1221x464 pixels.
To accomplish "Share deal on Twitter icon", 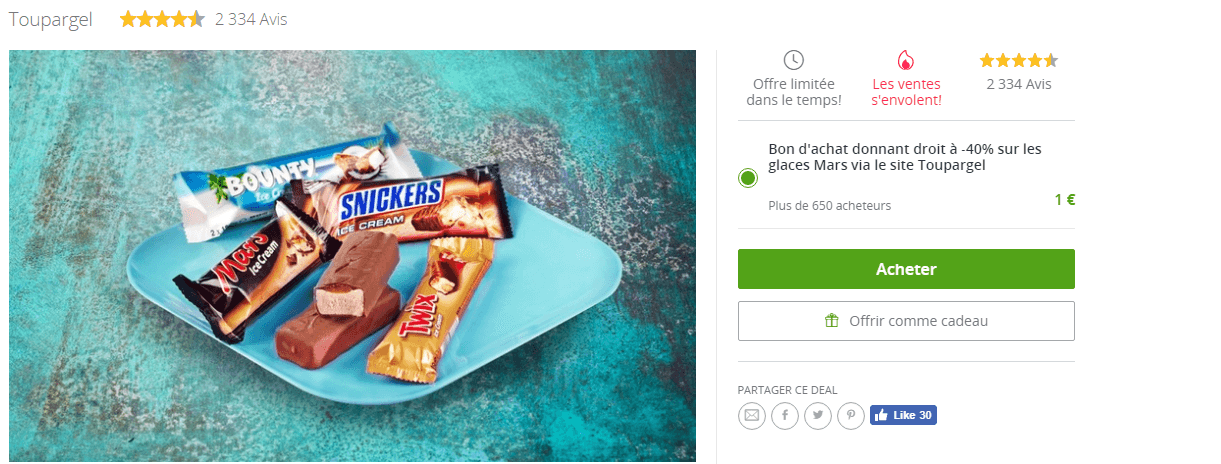I will click(x=818, y=415).
